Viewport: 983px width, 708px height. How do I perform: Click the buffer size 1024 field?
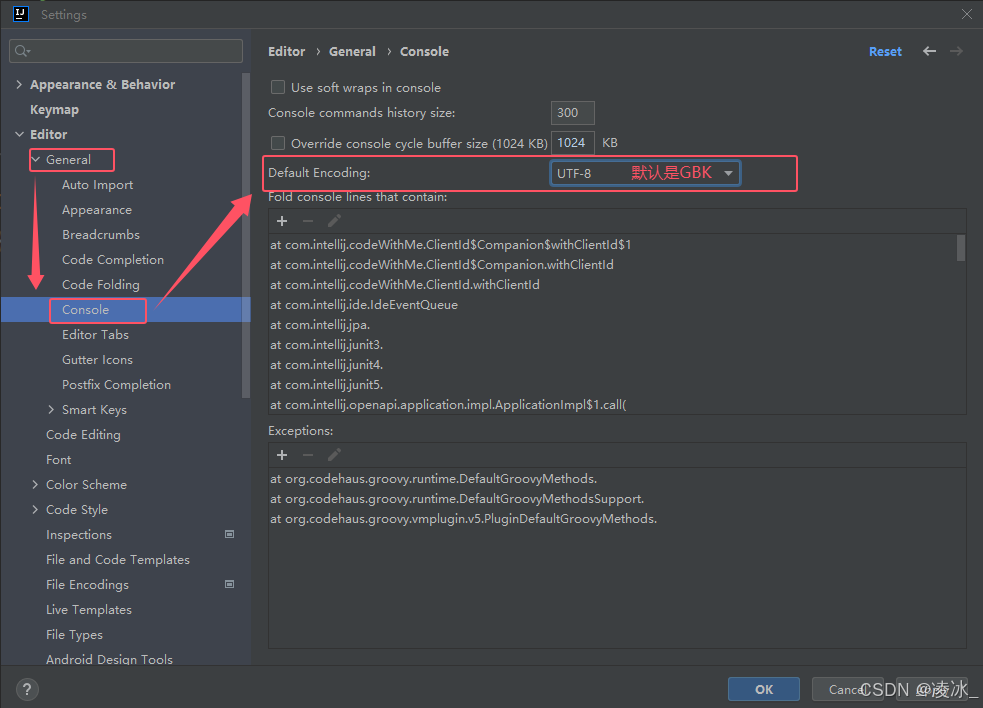click(572, 143)
